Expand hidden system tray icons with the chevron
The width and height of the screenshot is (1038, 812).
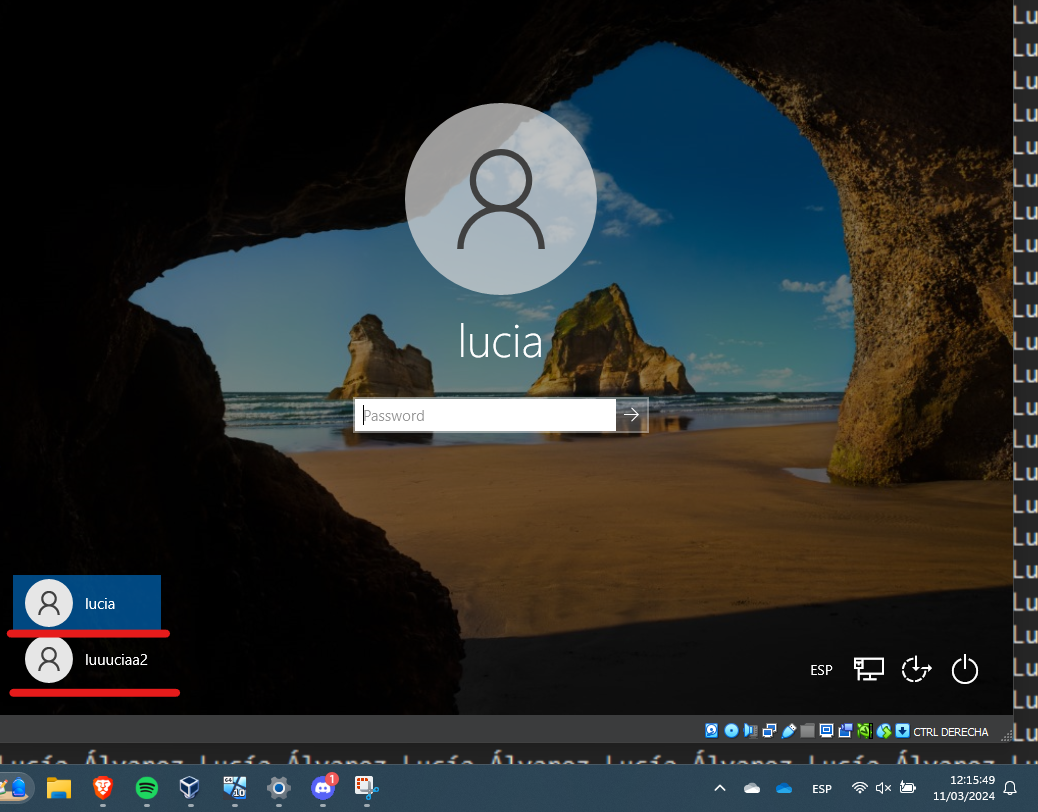pos(719,788)
